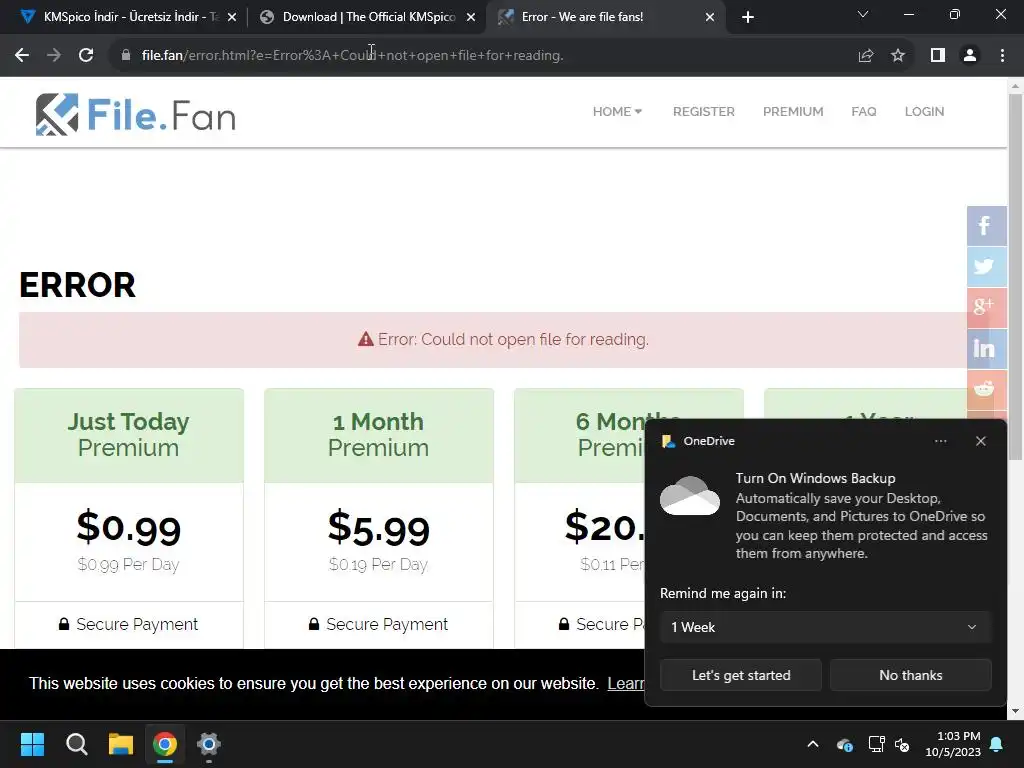Open Chrome profile menu
Image resolution: width=1024 pixels, height=768 pixels.
970,56
